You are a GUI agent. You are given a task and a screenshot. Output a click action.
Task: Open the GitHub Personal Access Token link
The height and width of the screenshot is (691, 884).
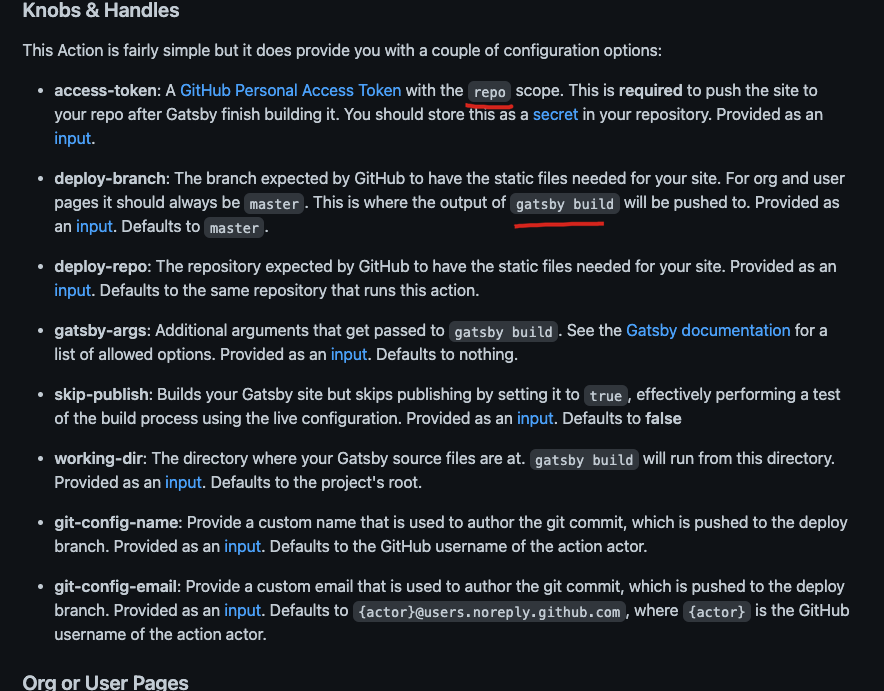pos(290,90)
